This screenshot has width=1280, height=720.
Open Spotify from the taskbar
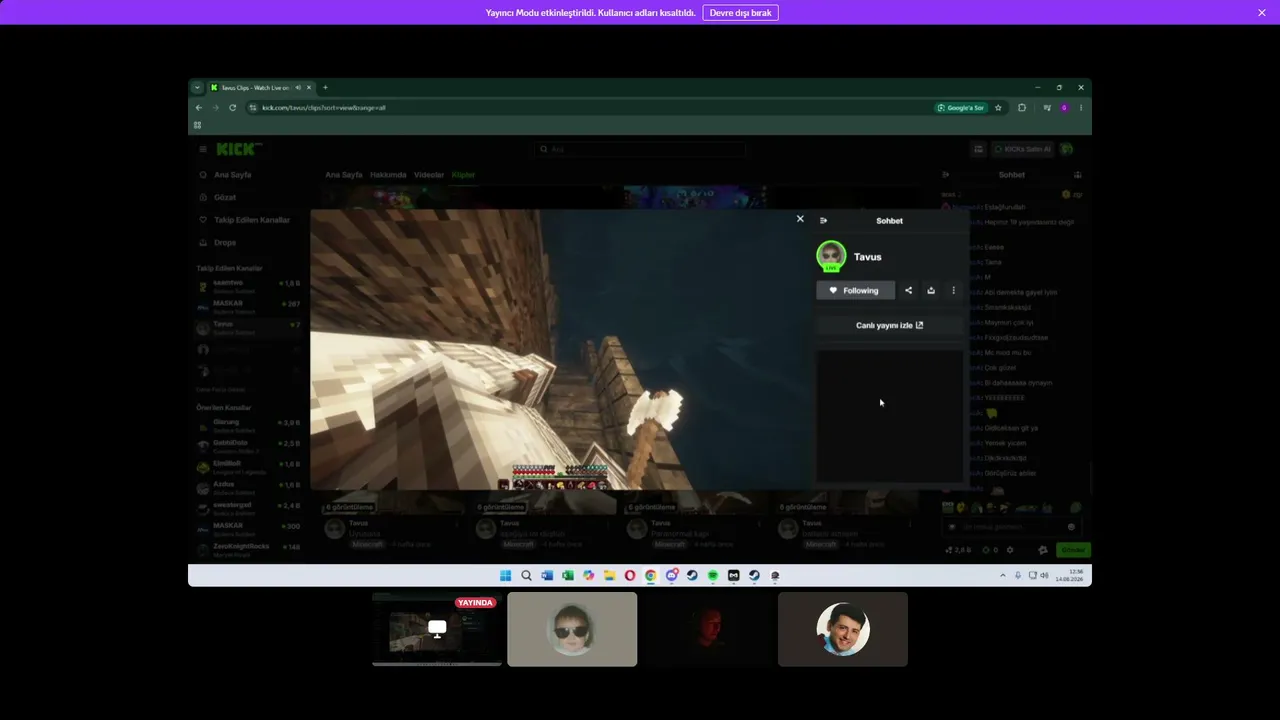713,575
